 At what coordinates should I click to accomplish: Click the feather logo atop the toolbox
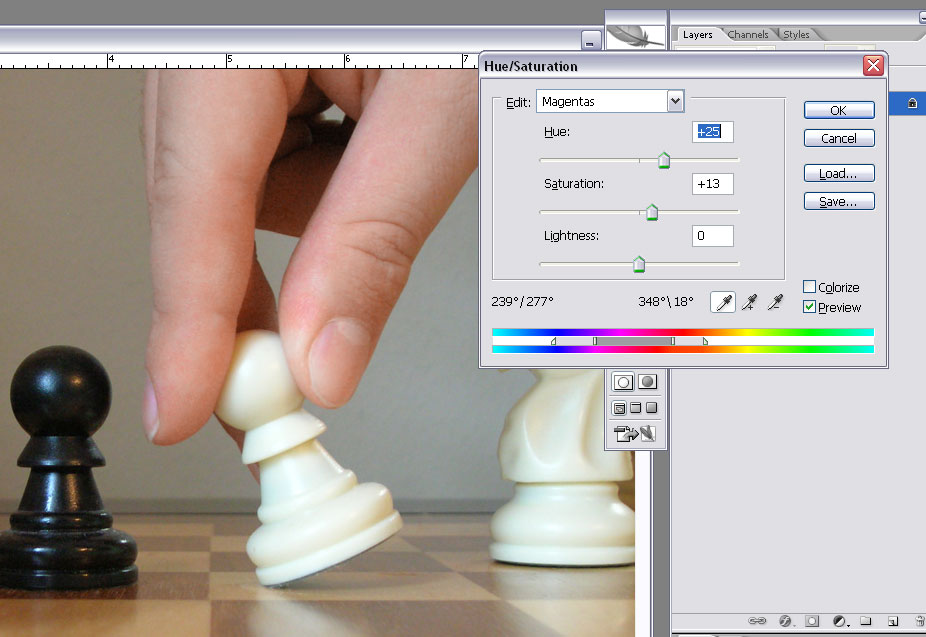coord(635,36)
